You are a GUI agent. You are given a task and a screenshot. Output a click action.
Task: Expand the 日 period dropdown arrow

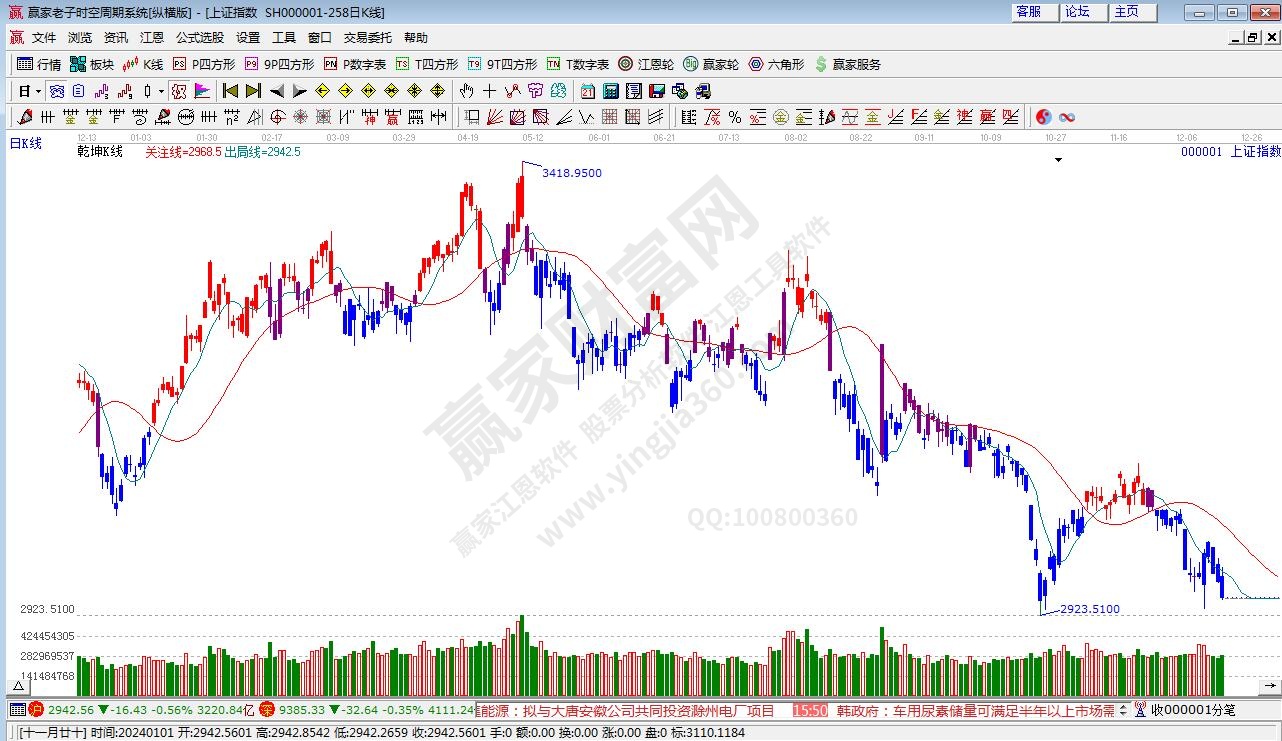coord(38,91)
